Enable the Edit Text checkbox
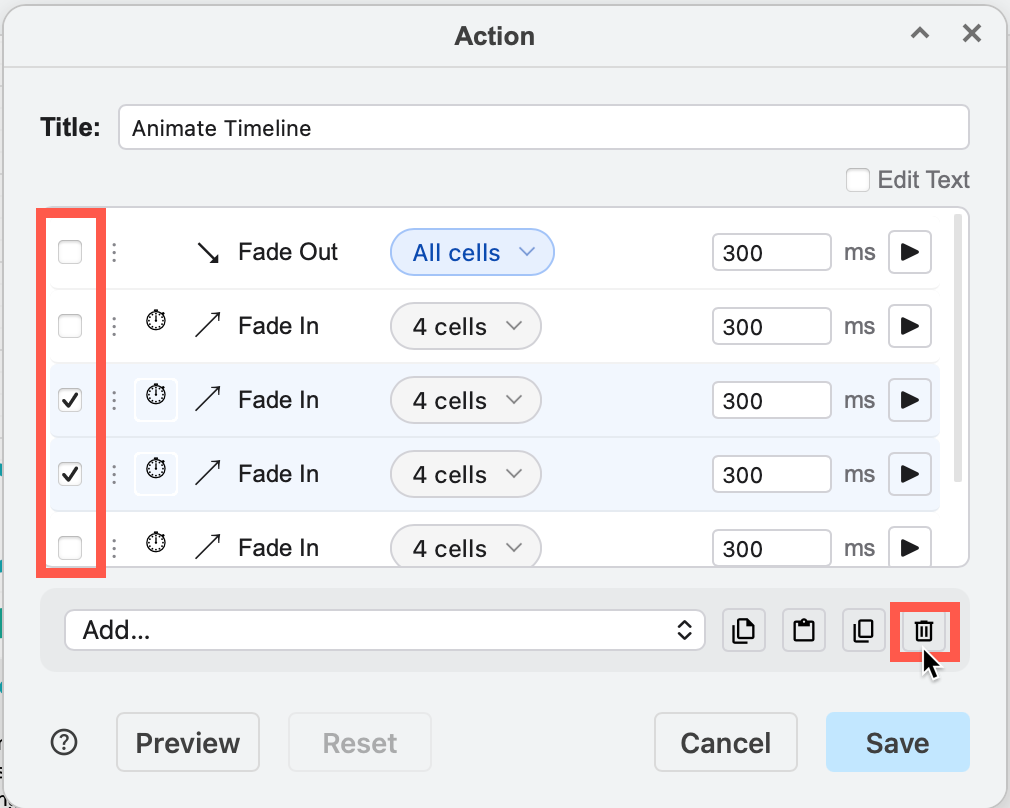Image resolution: width=1010 pixels, height=808 pixels. point(857,180)
